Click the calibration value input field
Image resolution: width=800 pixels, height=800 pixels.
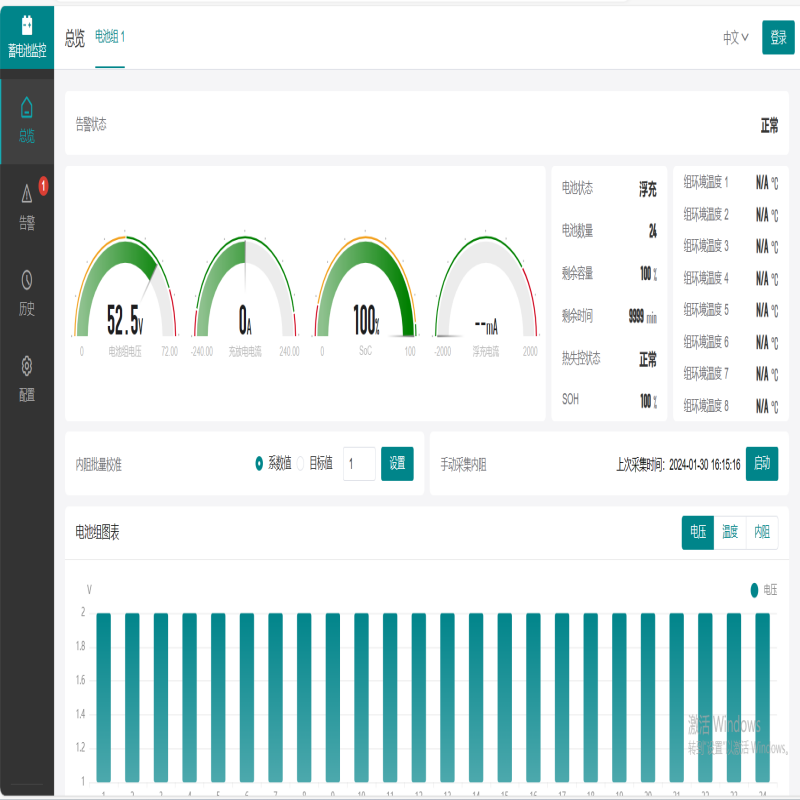[359, 464]
